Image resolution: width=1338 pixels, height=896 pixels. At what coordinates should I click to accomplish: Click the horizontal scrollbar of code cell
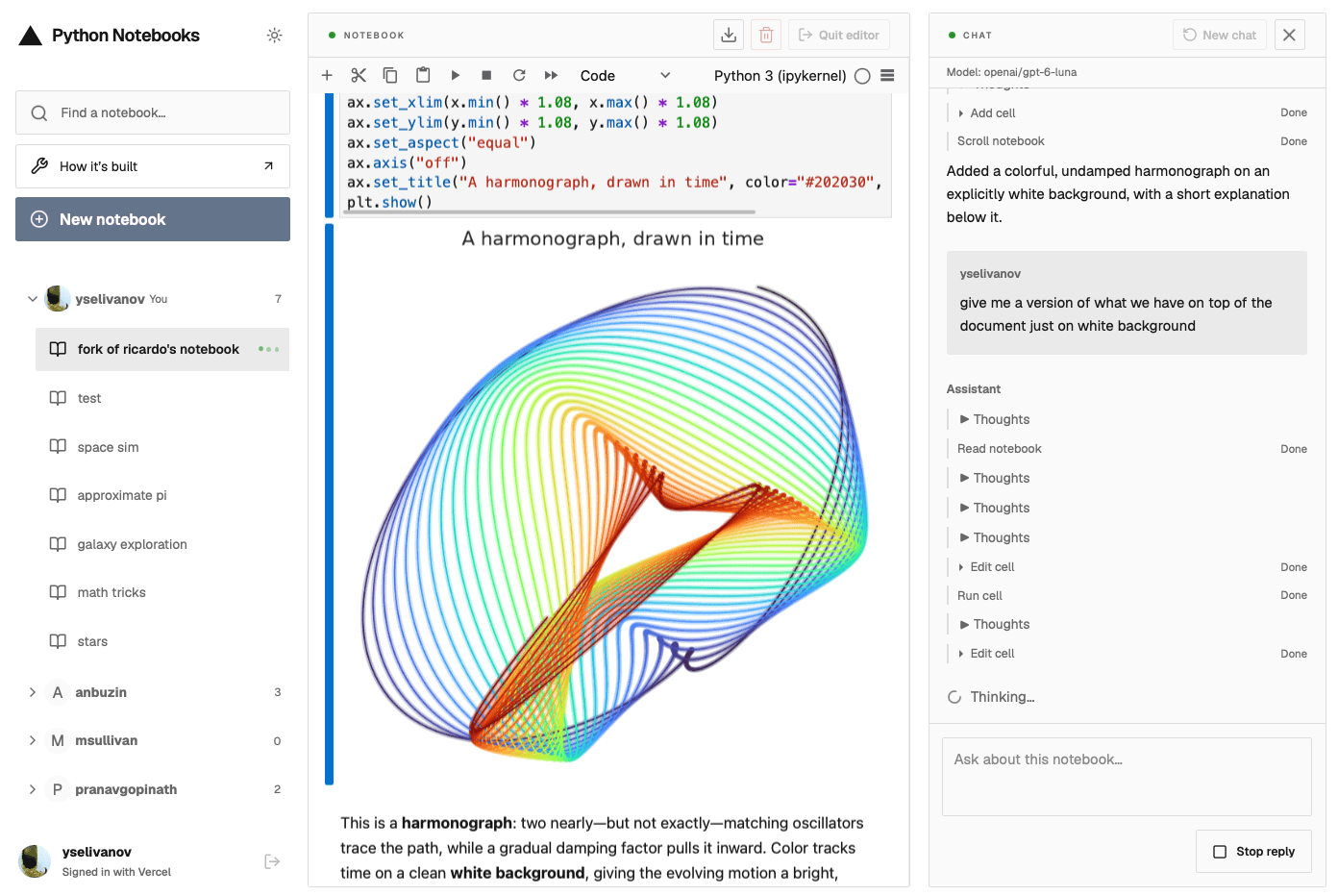[x=552, y=212]
